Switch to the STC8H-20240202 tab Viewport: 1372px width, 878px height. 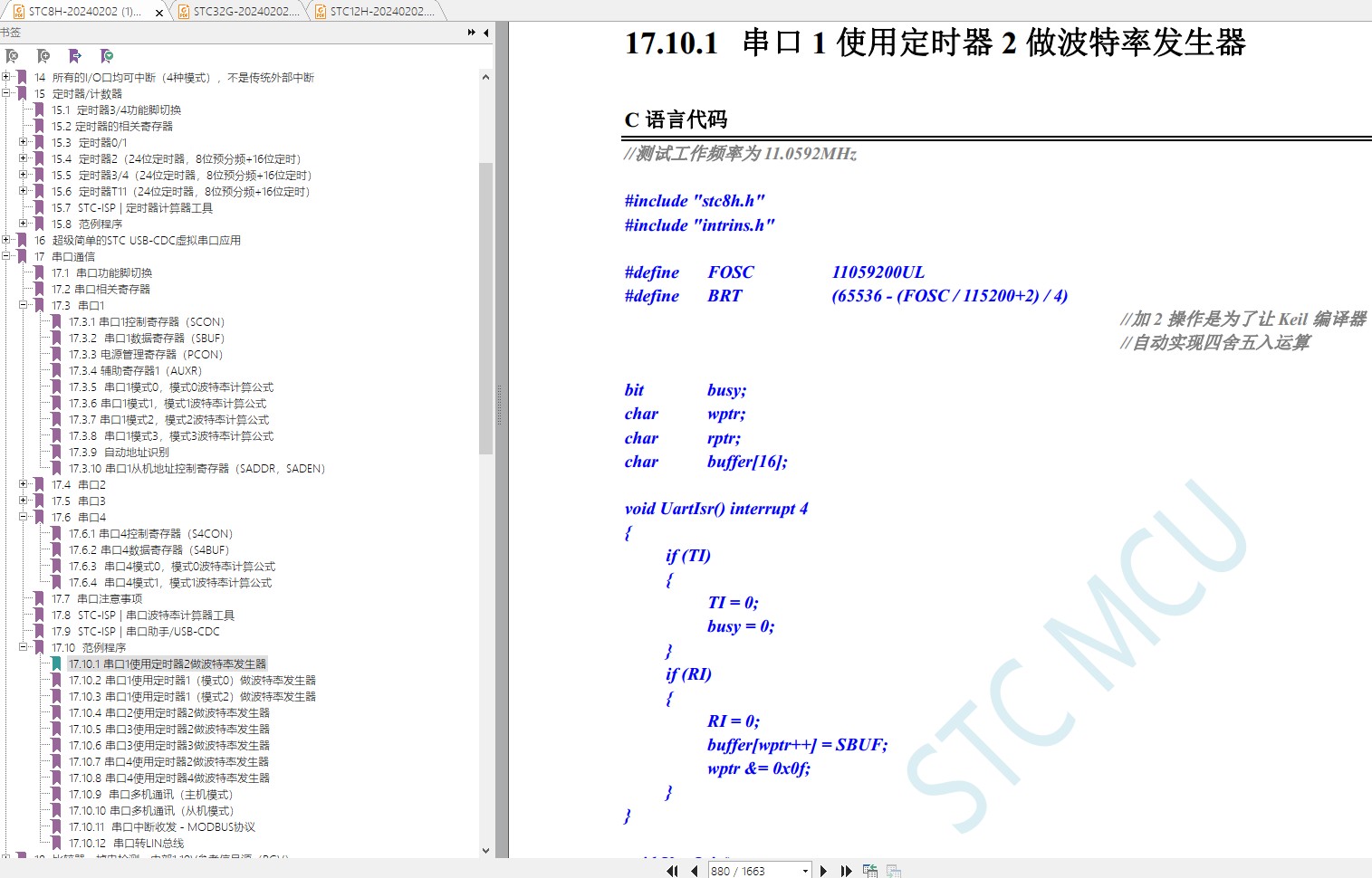[85, 12]
